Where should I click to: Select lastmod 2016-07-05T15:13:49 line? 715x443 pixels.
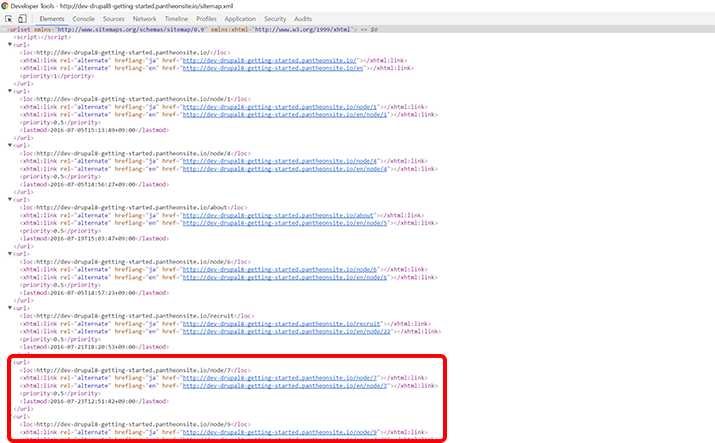click(94, 130)
